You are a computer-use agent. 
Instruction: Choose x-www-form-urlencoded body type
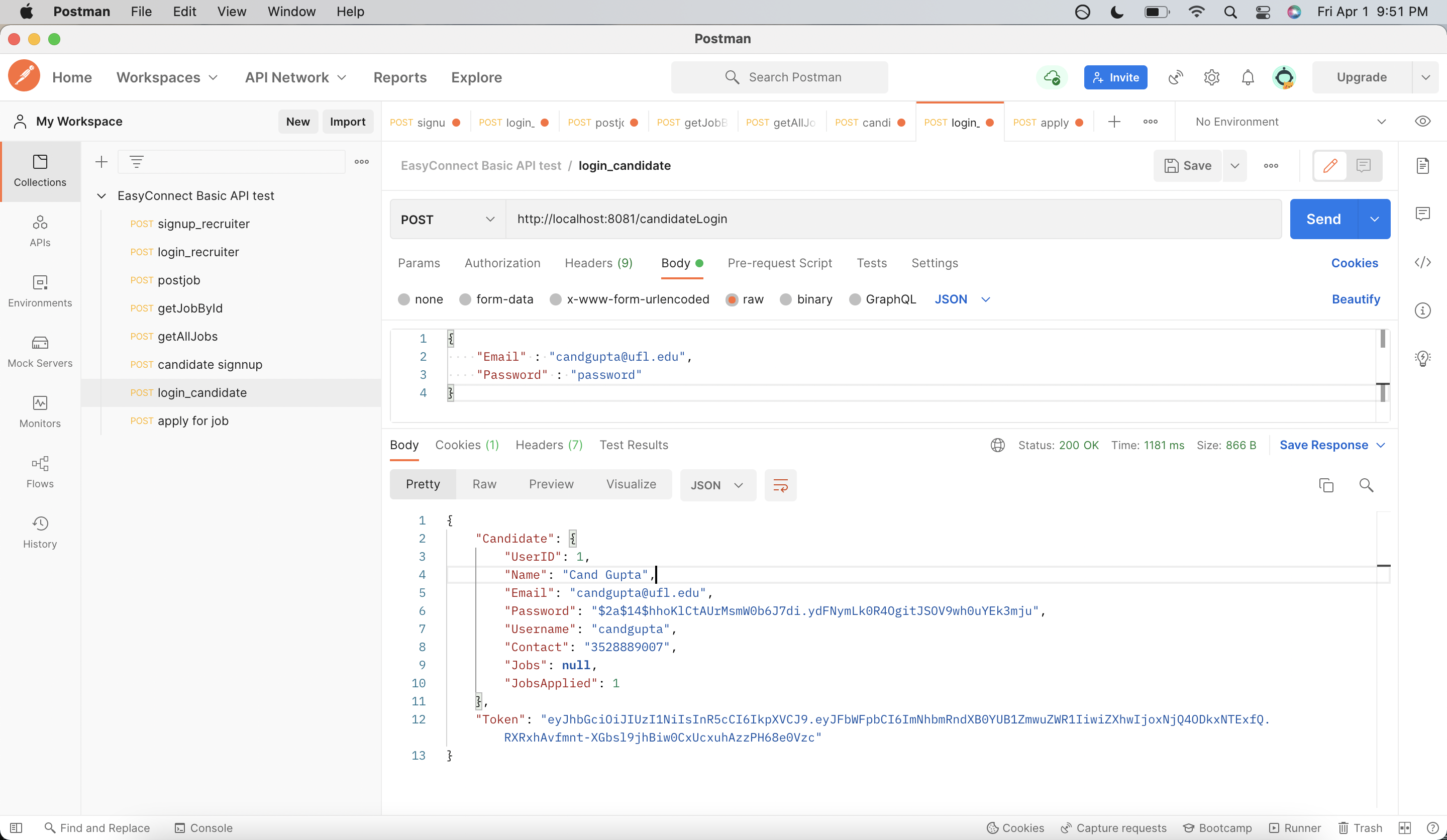point(555,299)
